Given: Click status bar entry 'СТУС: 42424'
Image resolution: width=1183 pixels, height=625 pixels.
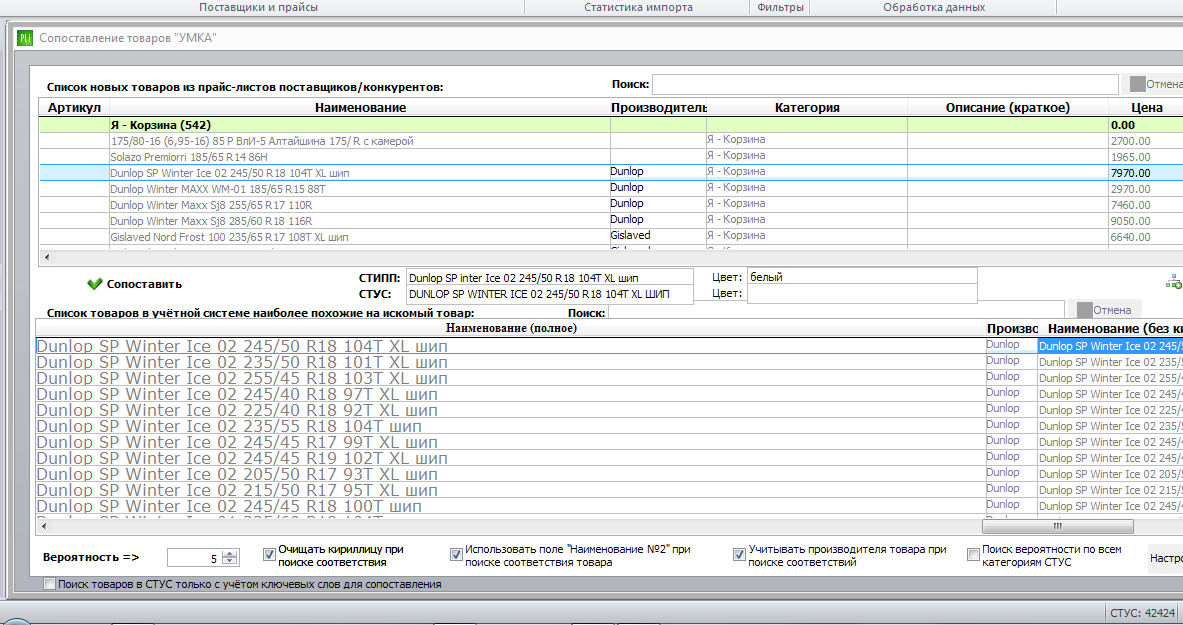Looking at the screenshot, I should click(x=1142, y=612).
